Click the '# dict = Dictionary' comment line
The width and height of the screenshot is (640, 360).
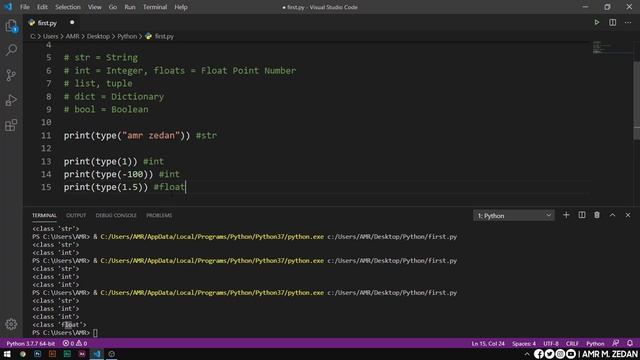pos(113,96)
